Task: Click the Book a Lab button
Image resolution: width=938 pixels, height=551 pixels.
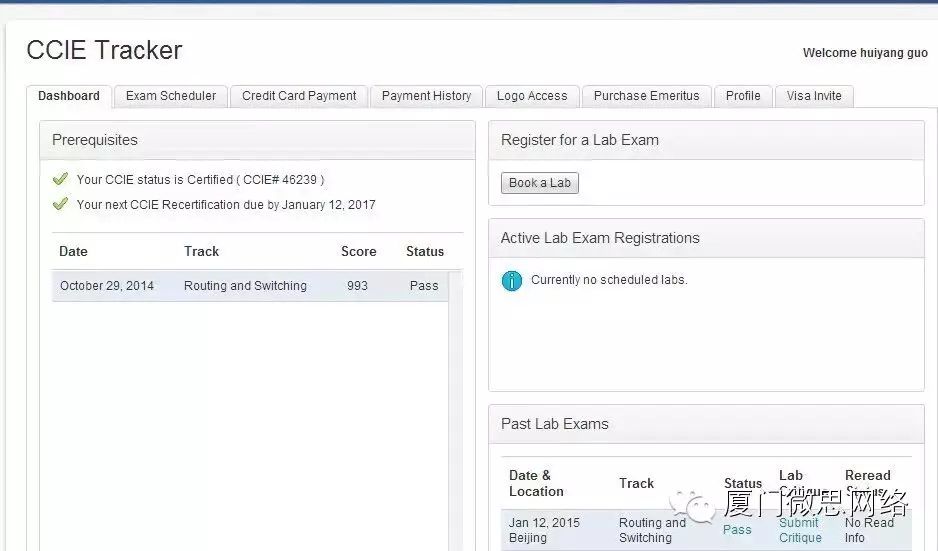Action: click(x=540, y=183)
